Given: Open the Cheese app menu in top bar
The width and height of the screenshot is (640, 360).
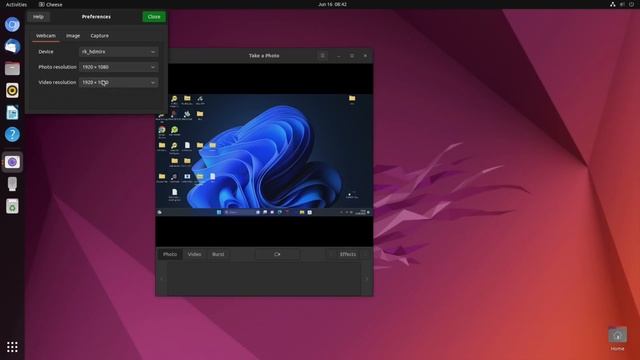Looking at the screenshot, I should click(x=51, y=4).
